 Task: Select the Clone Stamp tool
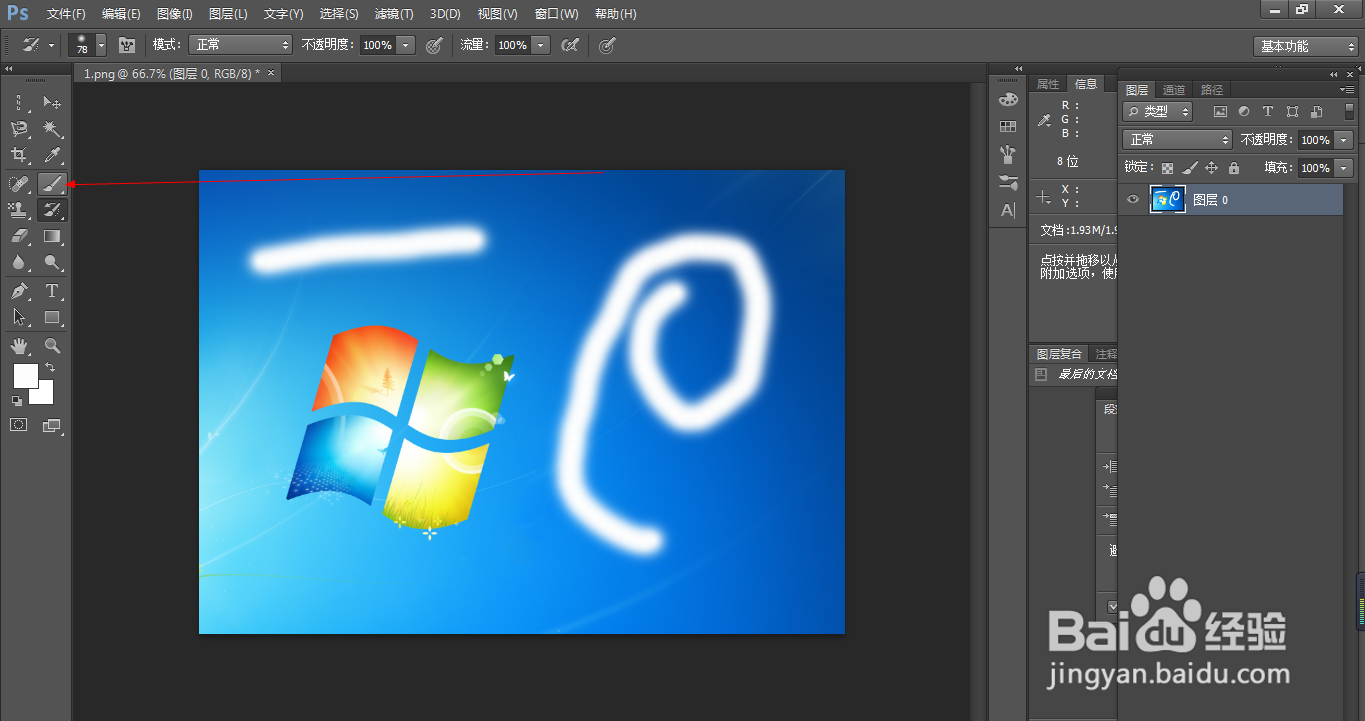[19, 210]
